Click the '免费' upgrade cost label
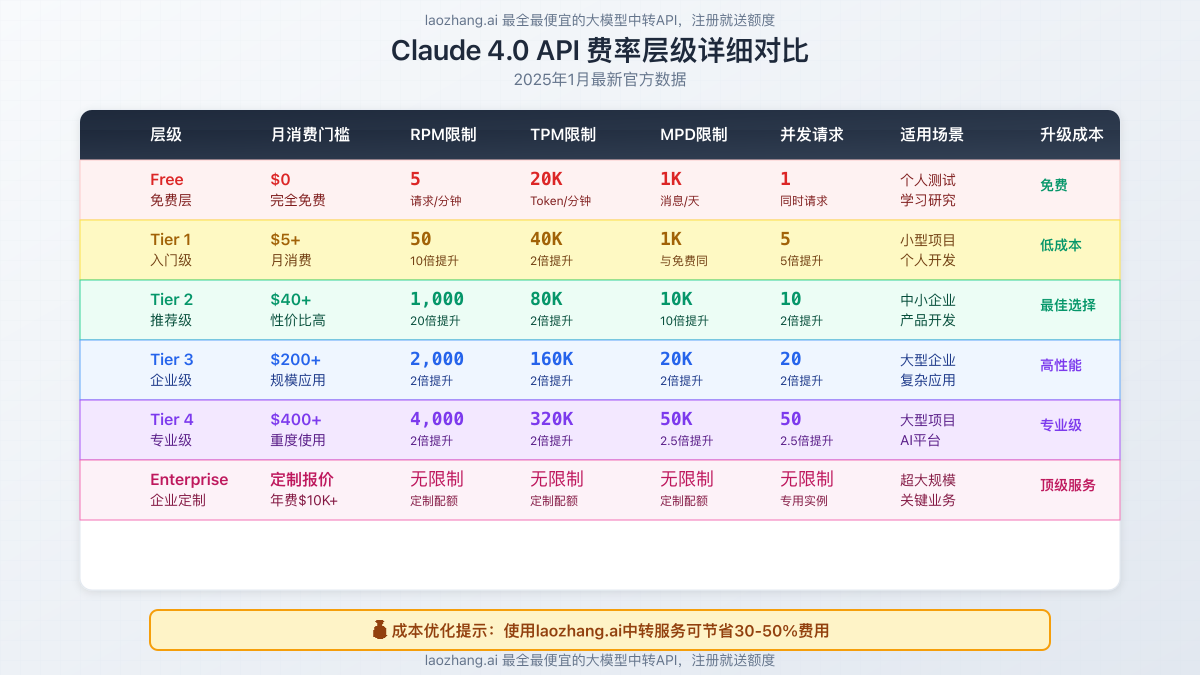The width and height of the screenshot is (1200, 675). tap(1054, 185)
